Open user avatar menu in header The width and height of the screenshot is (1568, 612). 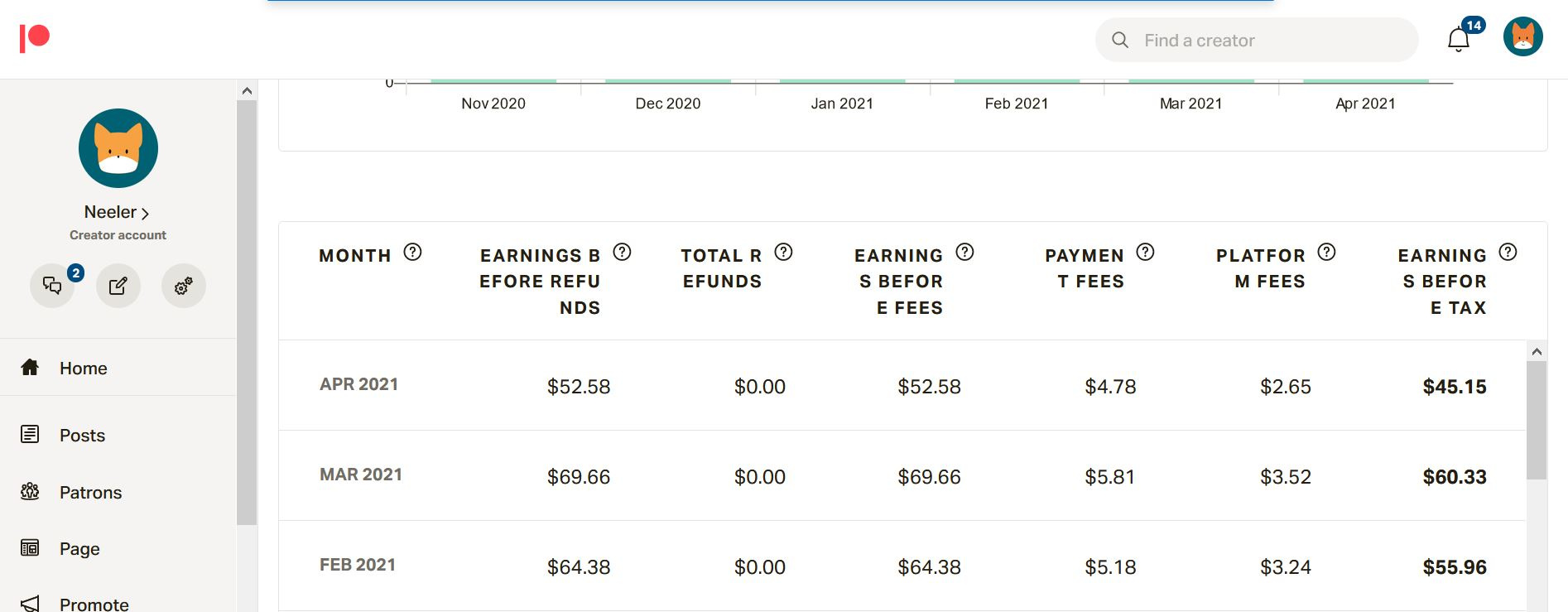[x=1522, y=38]
